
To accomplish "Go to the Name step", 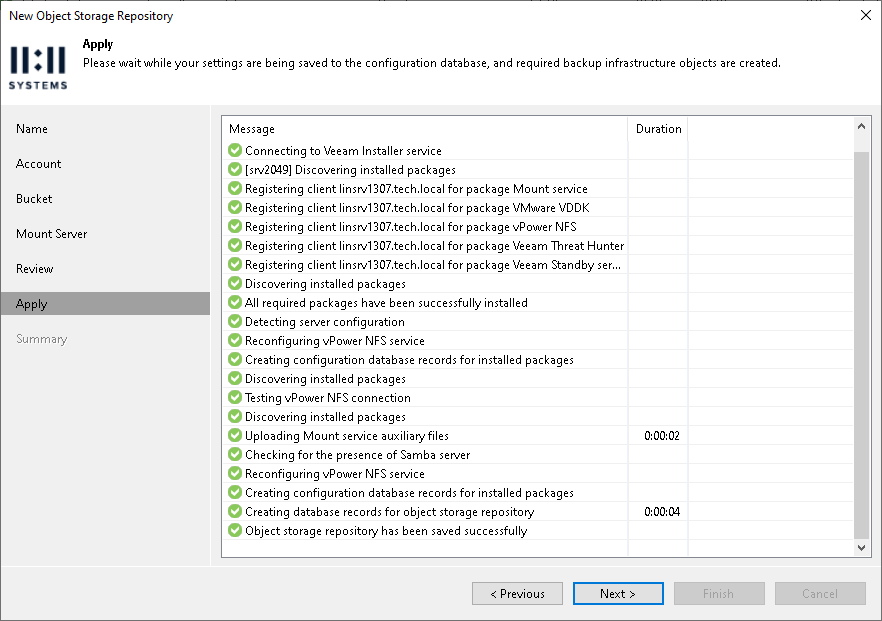I will (32, 129).
